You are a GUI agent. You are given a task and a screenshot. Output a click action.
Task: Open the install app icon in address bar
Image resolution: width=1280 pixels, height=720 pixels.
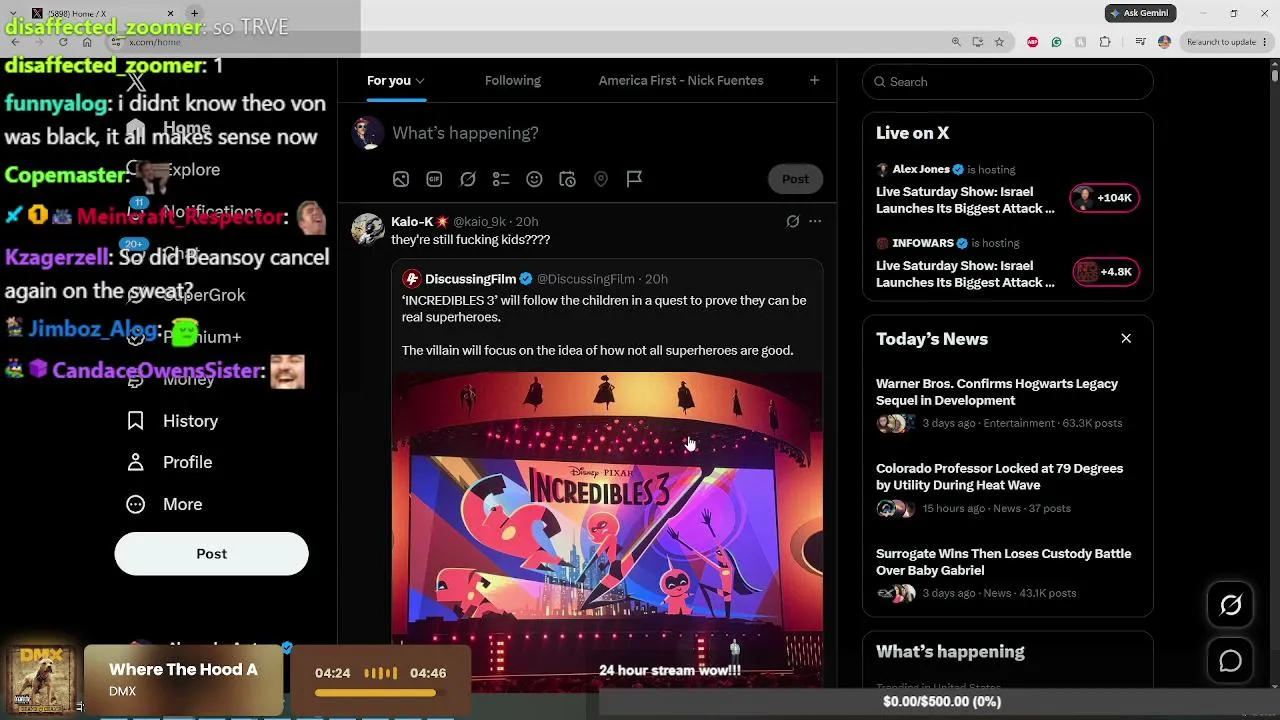pyautogui.click(x=977, y=42)
